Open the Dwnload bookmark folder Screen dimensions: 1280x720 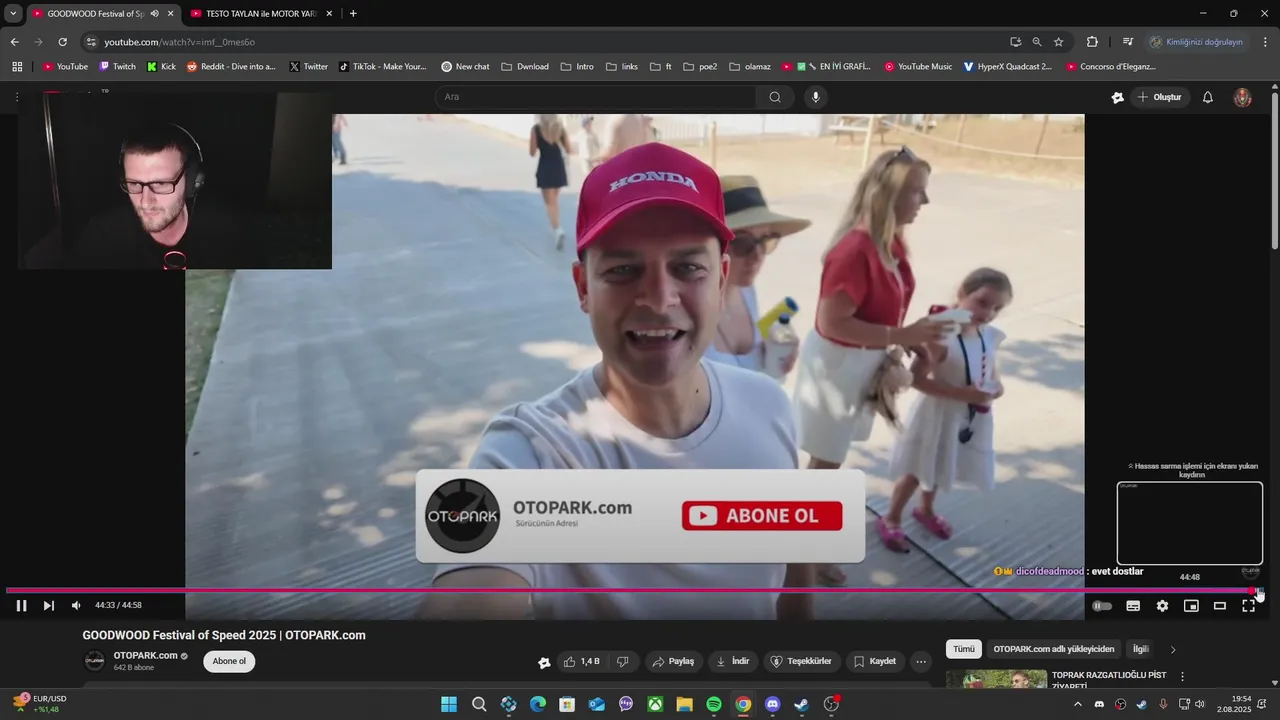(x=526, y=67)
